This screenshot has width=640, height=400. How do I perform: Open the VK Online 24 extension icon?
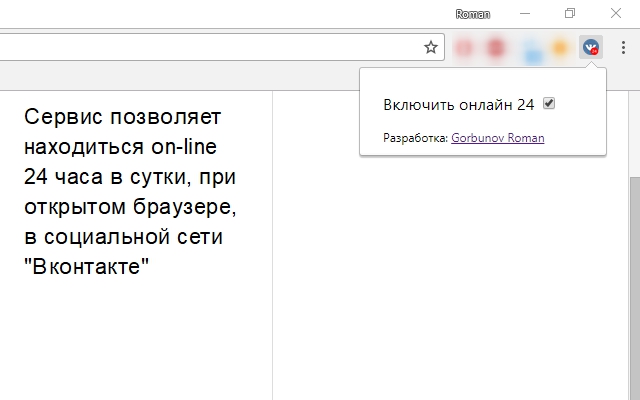click(x=591, y=47)
